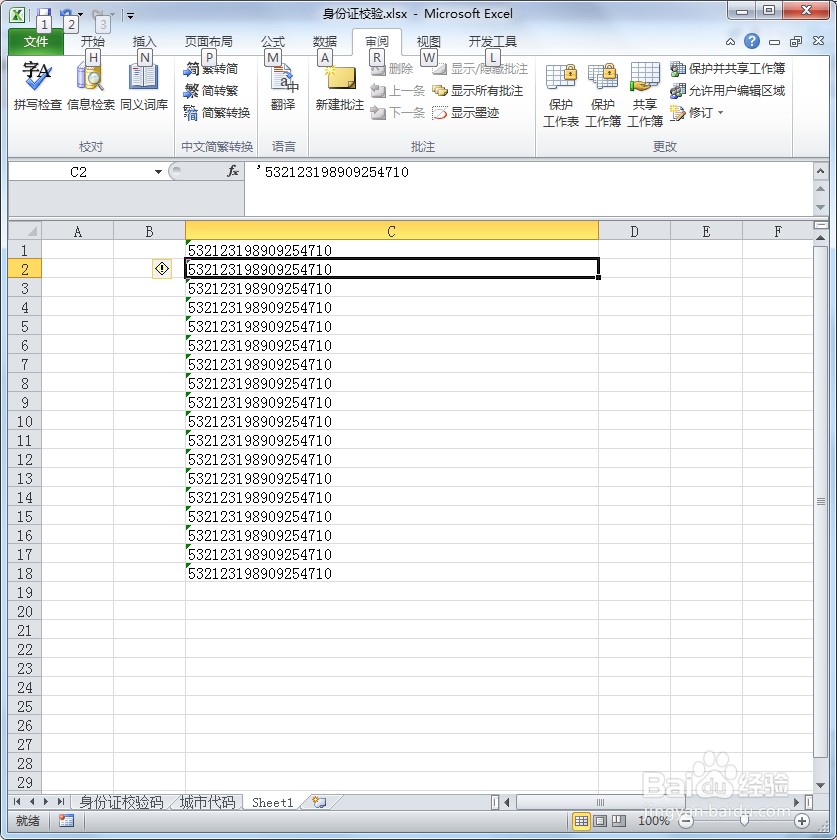This screenshot has height=840, width=837.
Task: Select the Sheet1 worksheet tab
Action: tap(273, 802)
